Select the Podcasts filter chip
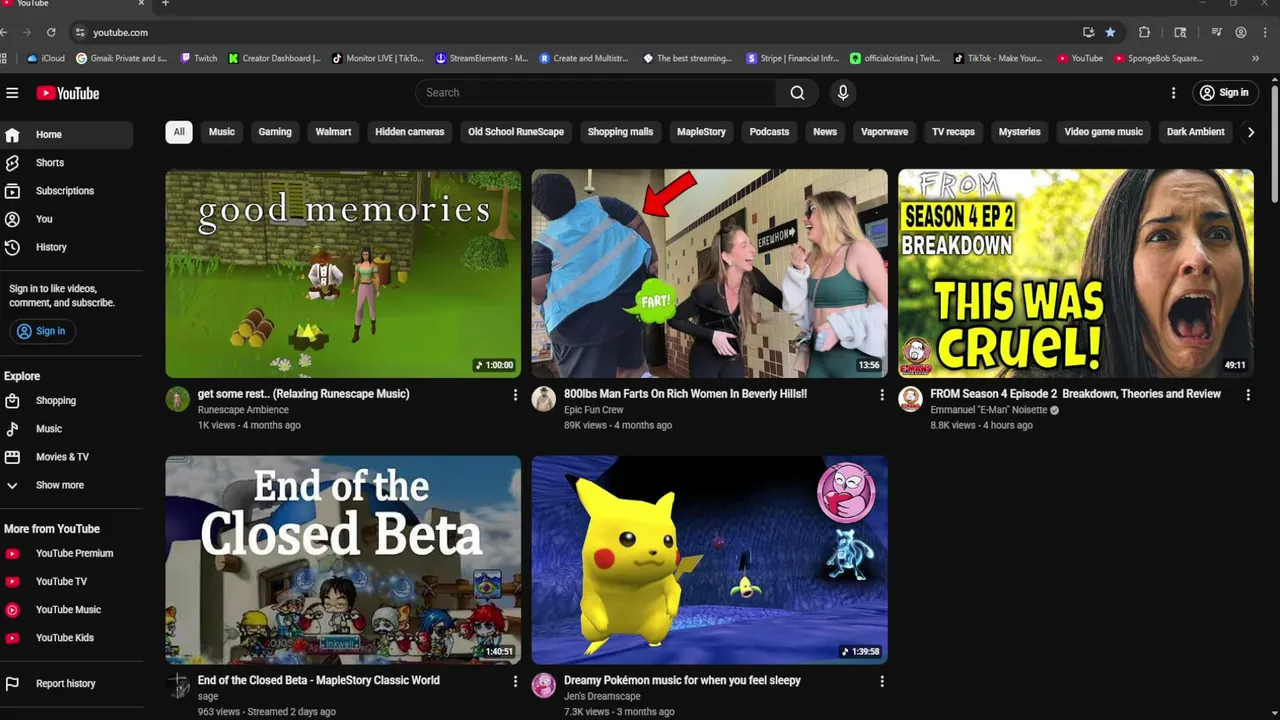Image resolution: width=1280 pixels, height=720 pixels. click(x=769, y=132)
